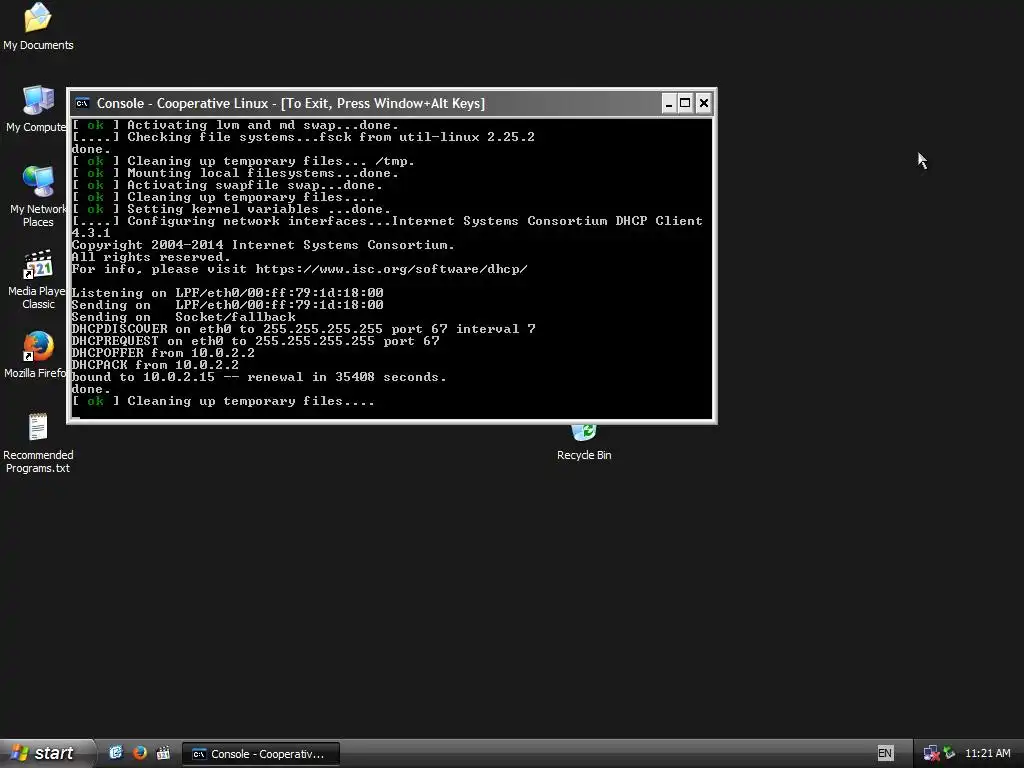Click the DHCPDISCOVER on eth0 line
Screen dimensions: 1024x768
(x=303, y=329)
